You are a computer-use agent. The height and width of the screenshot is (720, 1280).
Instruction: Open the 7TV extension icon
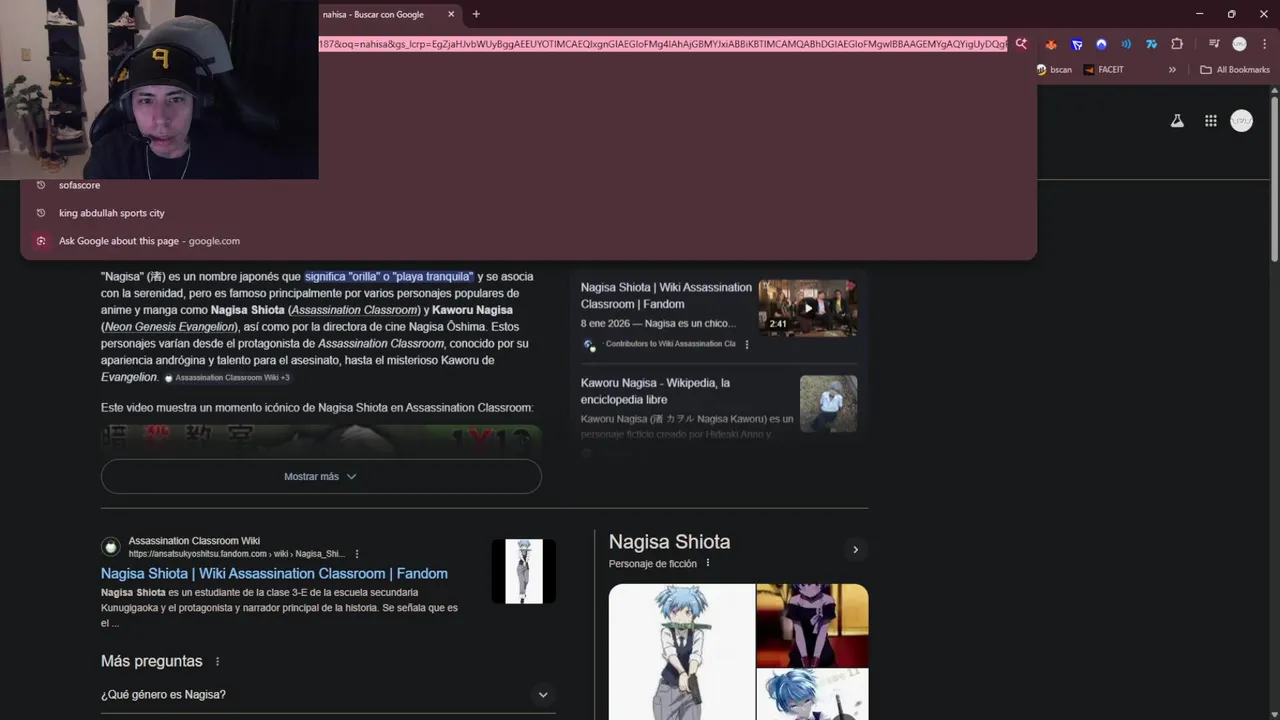(x=1151, y=44)
